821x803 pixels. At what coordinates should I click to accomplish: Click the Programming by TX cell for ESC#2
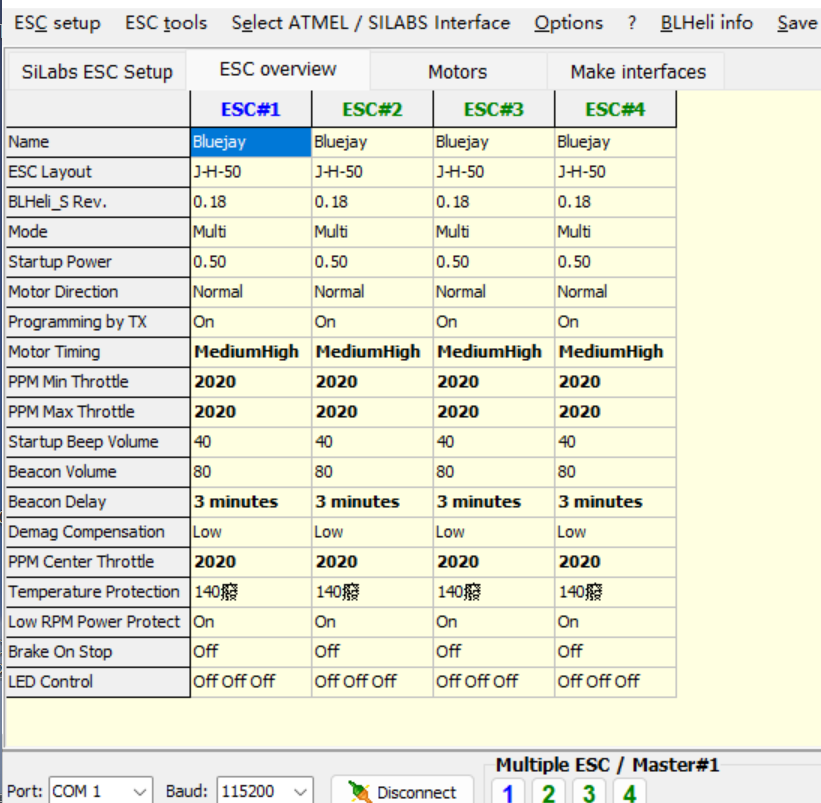tap(372, 321)
